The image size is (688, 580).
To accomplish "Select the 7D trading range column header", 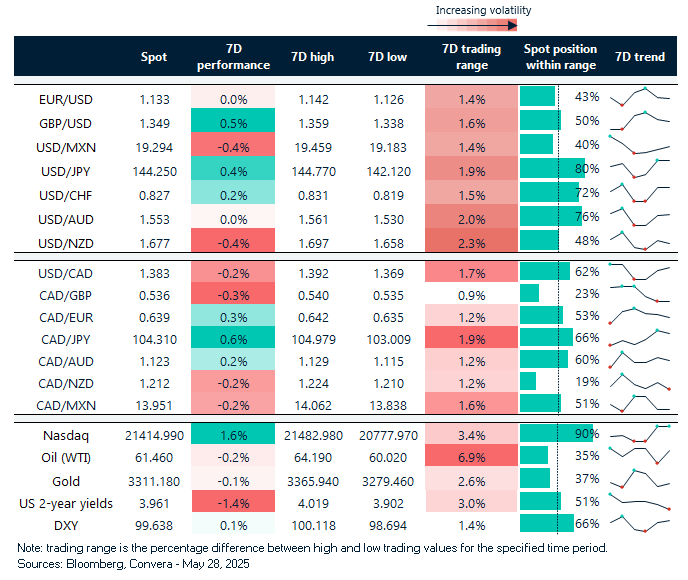I will (x=466, y=57).
